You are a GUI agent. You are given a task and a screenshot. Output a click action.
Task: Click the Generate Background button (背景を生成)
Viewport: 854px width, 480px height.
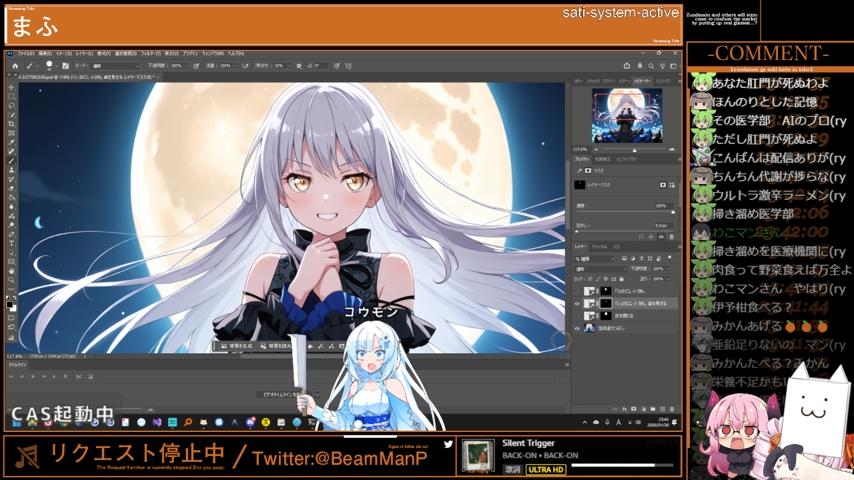[x=238, y=346]
